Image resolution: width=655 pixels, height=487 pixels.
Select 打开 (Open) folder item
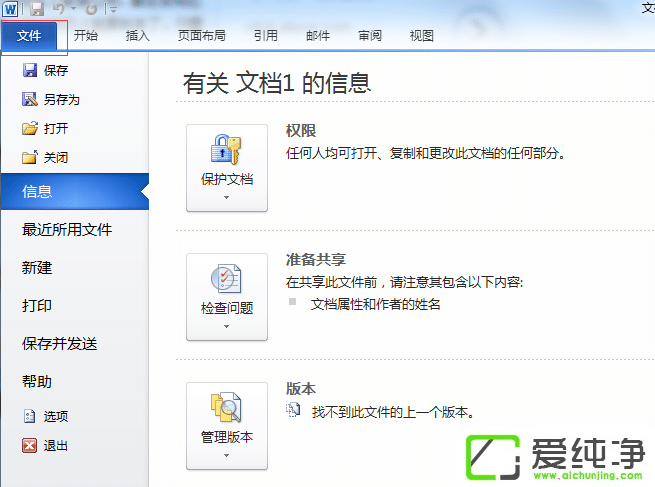55,128
